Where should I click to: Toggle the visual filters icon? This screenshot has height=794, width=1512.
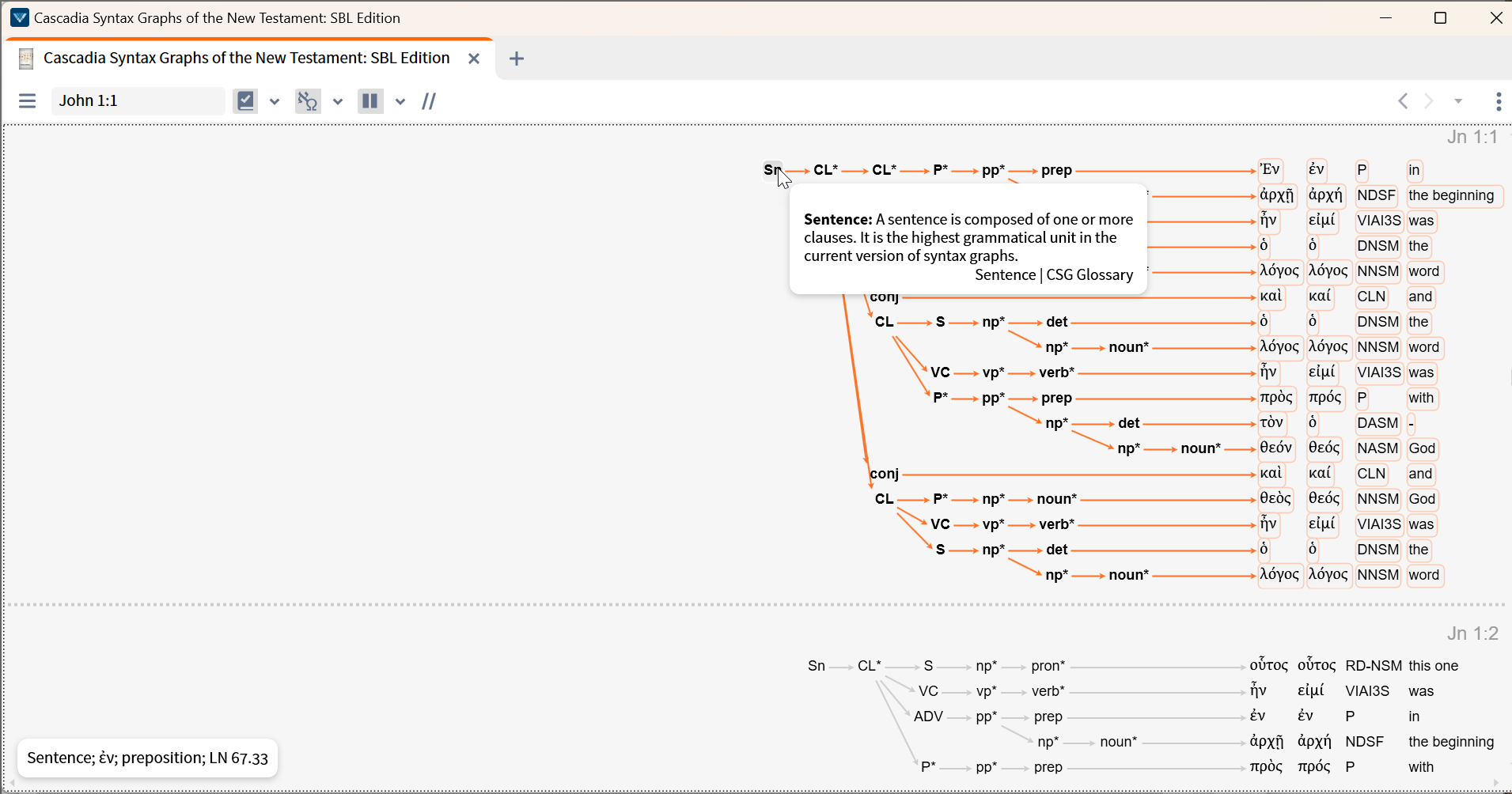click(x=246, y=101)
